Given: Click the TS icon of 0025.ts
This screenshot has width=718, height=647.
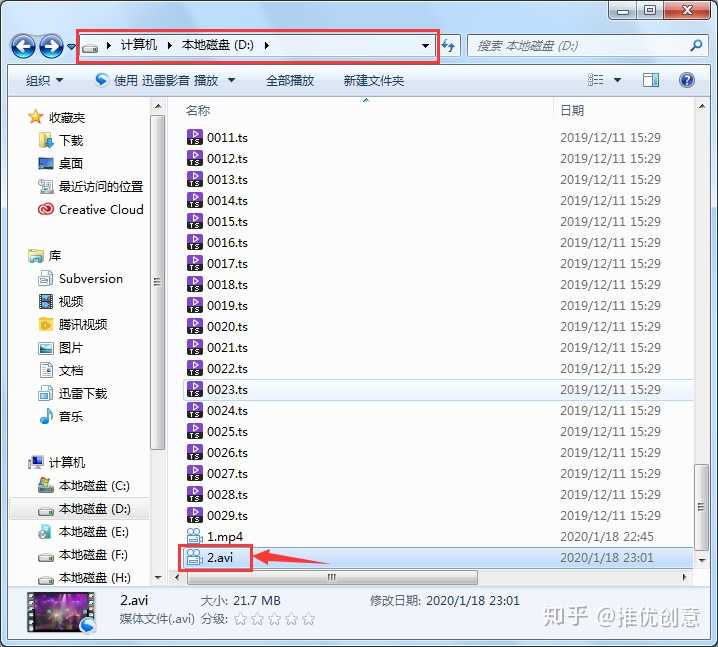Looking at the screenshot, I should click(x=195, y=431).
